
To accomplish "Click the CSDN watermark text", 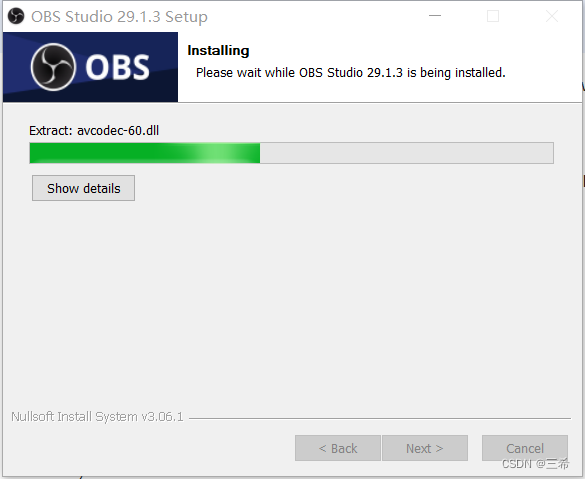I will coord(535,464).
